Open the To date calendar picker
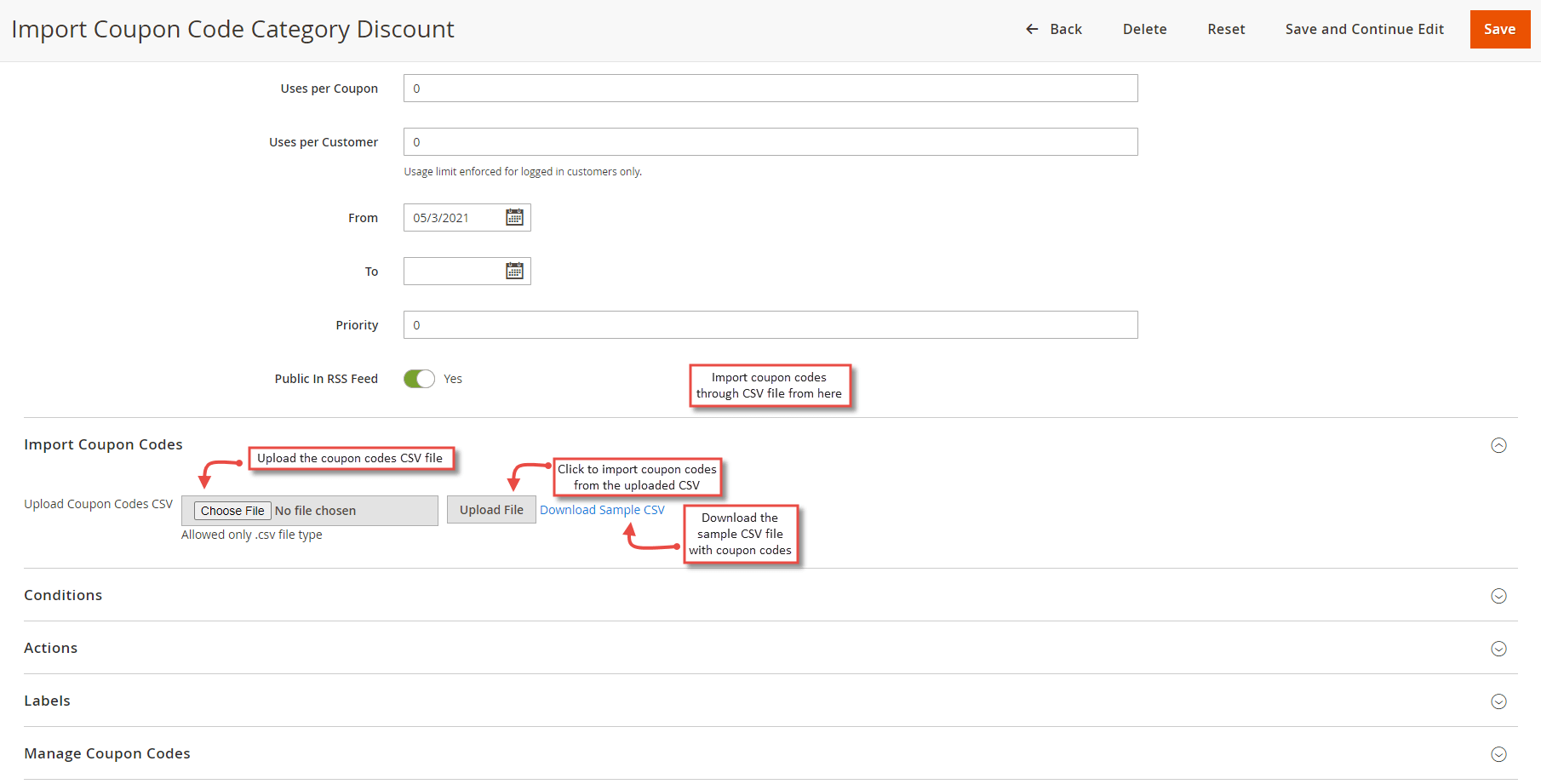This screenshot has height=784, width=1541. coord(514,271)
